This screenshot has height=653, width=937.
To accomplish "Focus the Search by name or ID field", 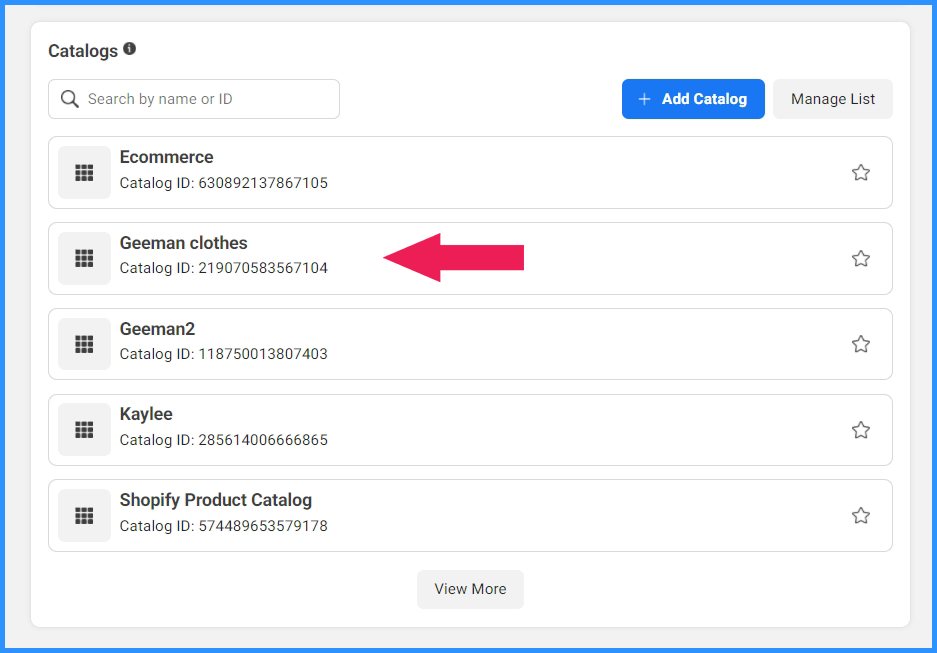I will (x=194, y=99).
